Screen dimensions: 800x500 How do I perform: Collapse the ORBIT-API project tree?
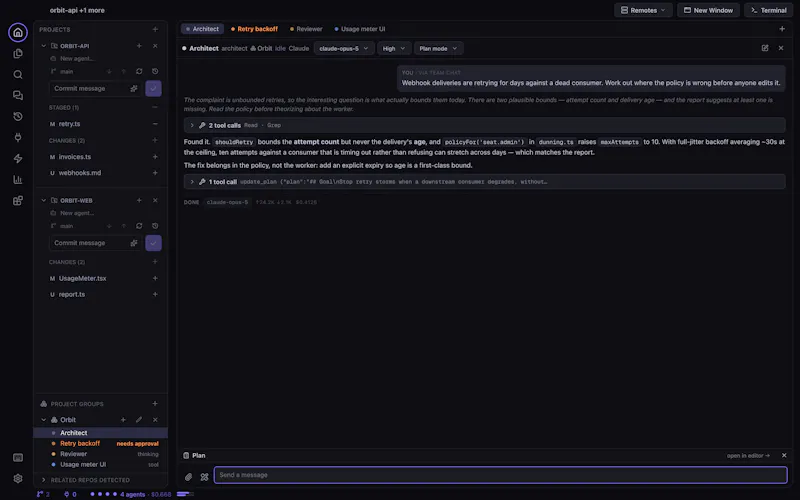pyautogui.click(x=43, y=46)
